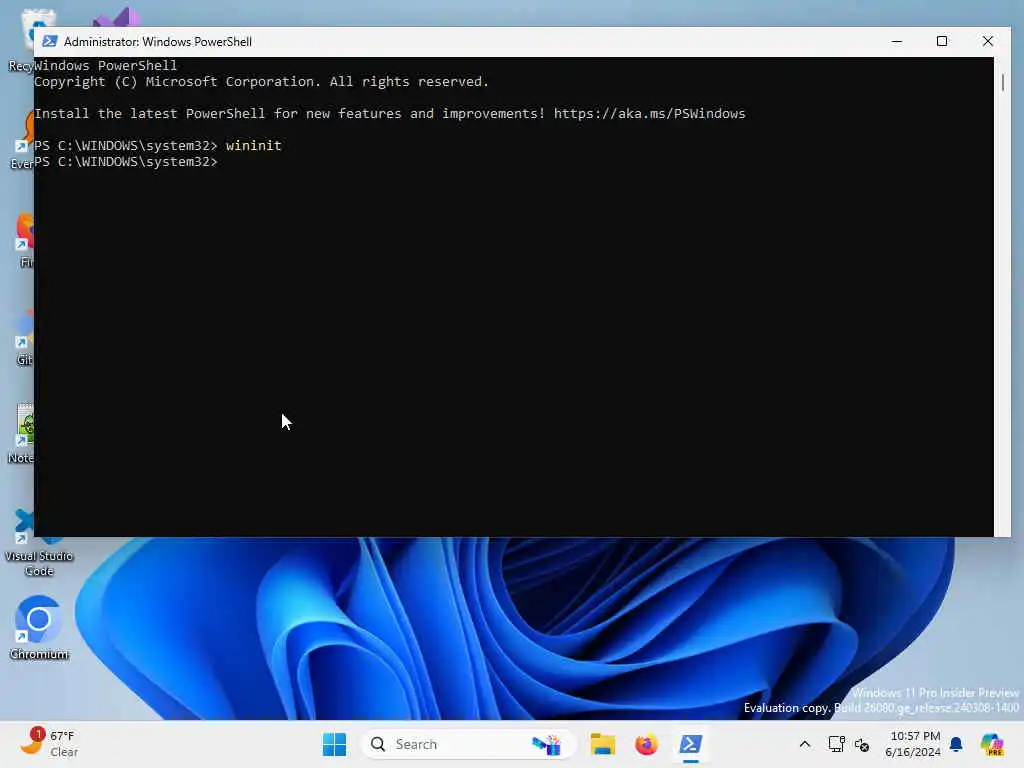
Task: Show hidden system tray icons
Action: (x=805, y=744)
